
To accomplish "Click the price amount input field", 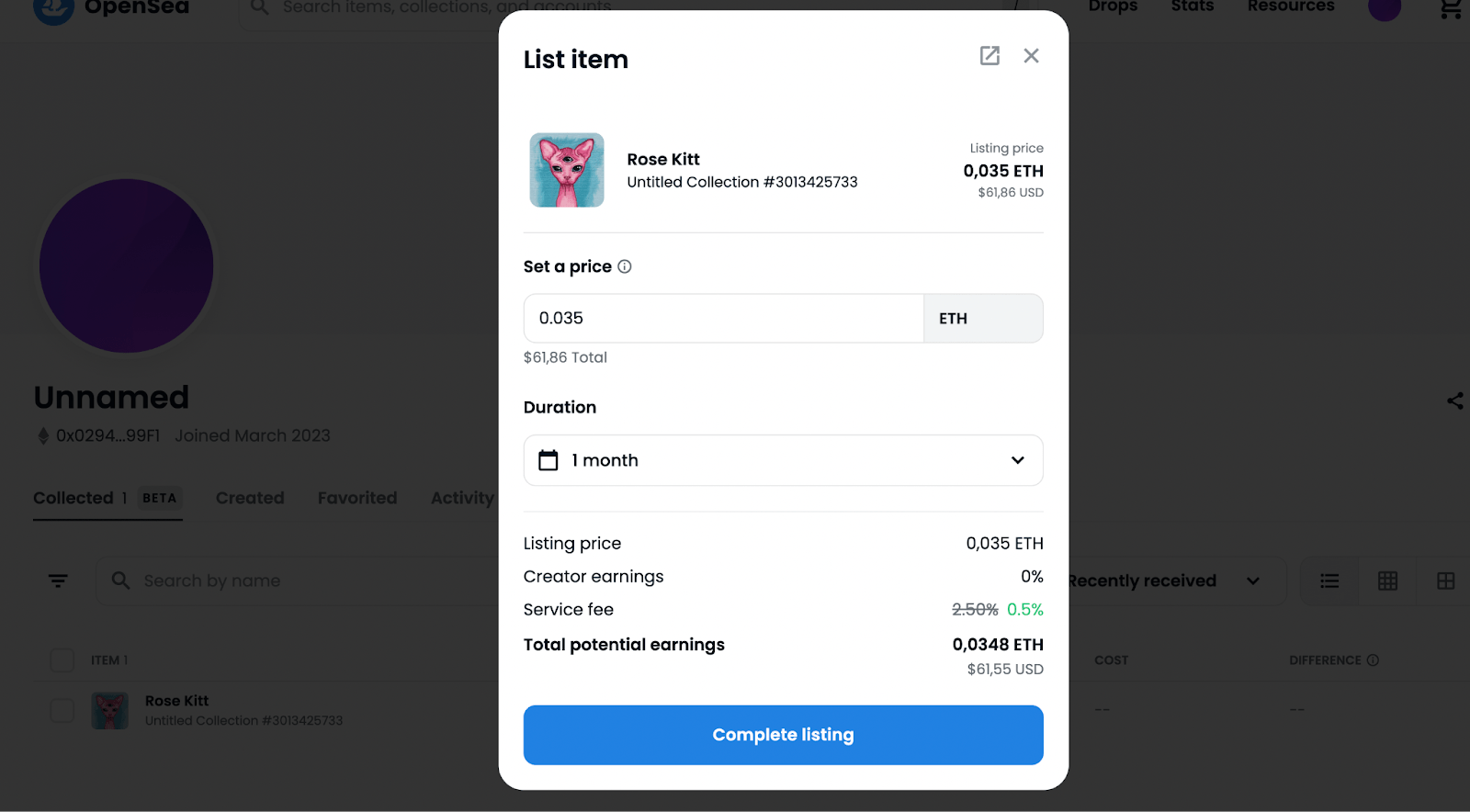I will (723, 319).
